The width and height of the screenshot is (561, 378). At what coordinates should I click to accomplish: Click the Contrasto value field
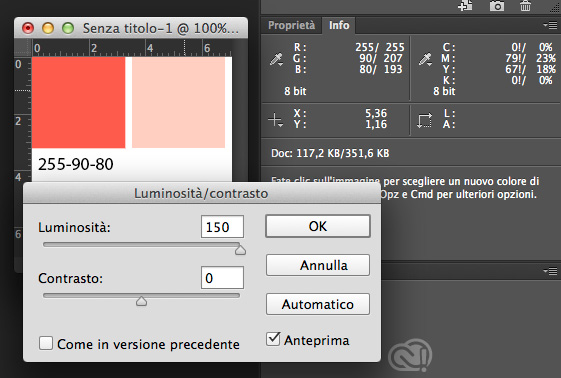pos(222,278)
